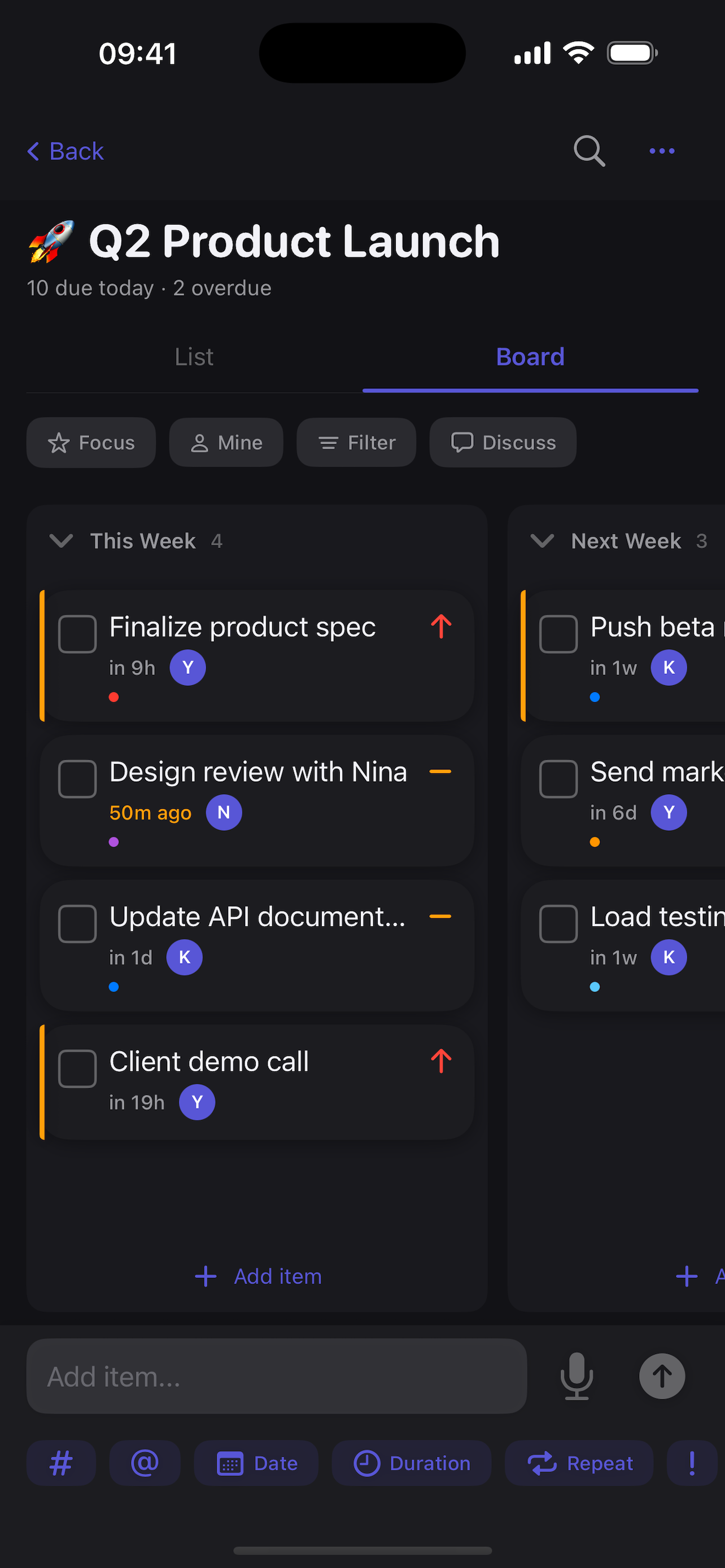Open the Discuss chat button

pyautogui.click(x=504, y=443)
